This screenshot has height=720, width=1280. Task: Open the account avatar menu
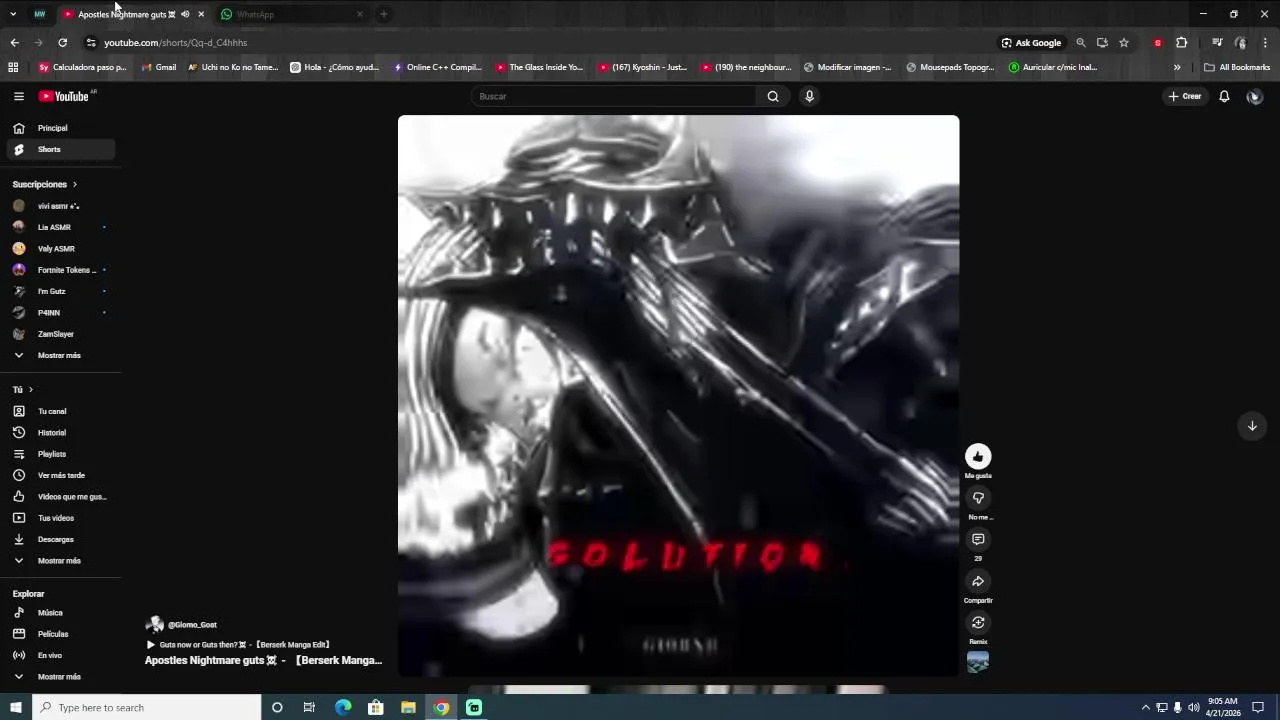(1254, 96)
